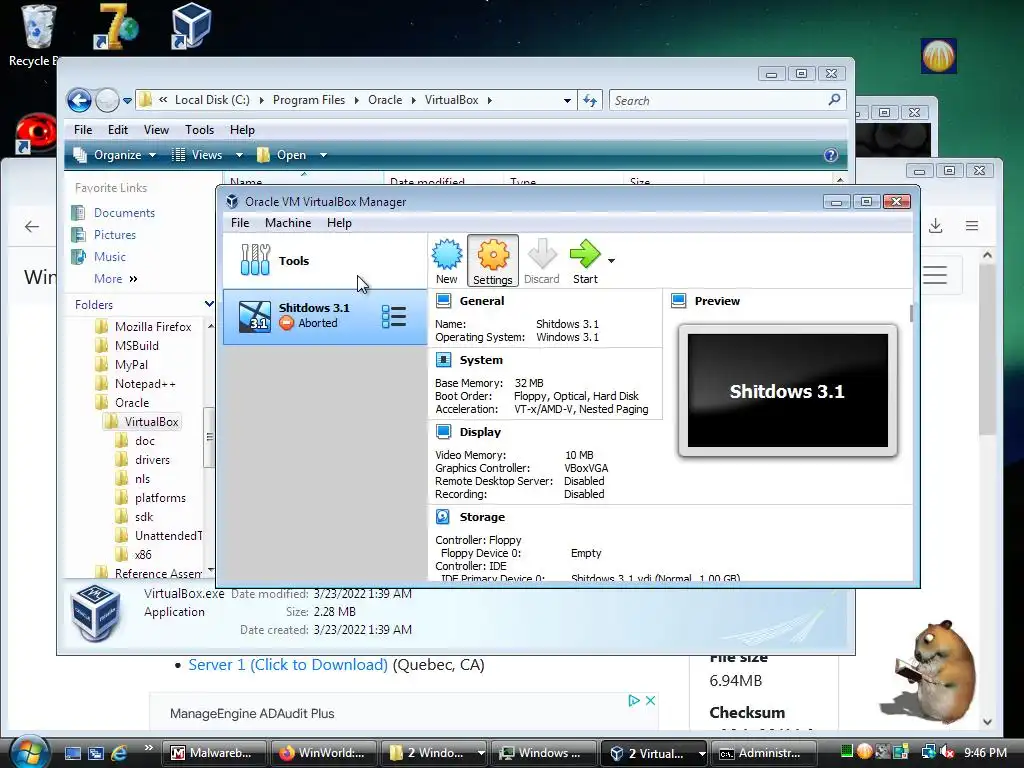Open the 7-Zip globe desktop shortcut
This screenshot has height=768, width=1024.
[116, 26]
